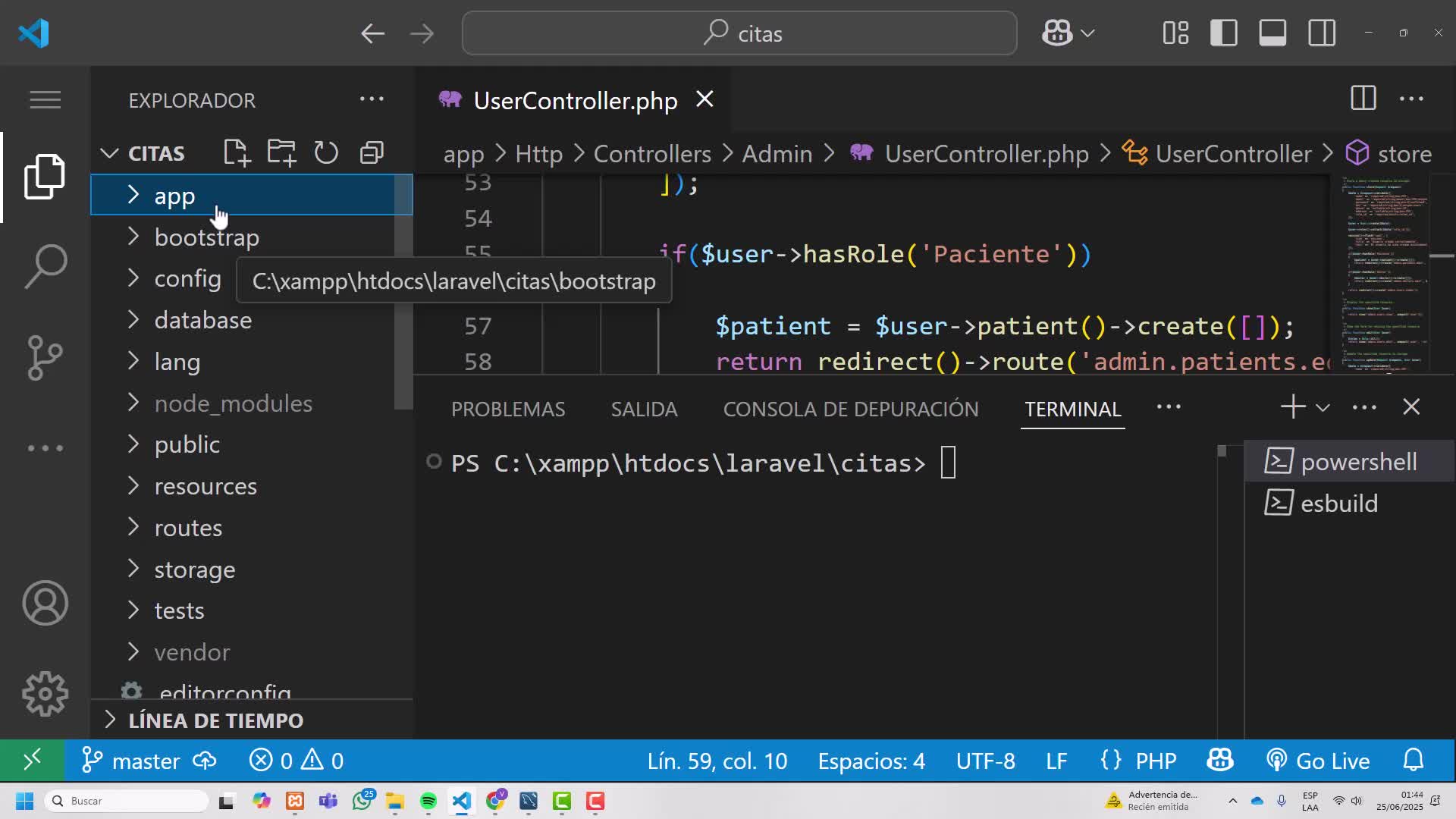
Task: Toggle the secondary side bar
Action: [1322, 33]
